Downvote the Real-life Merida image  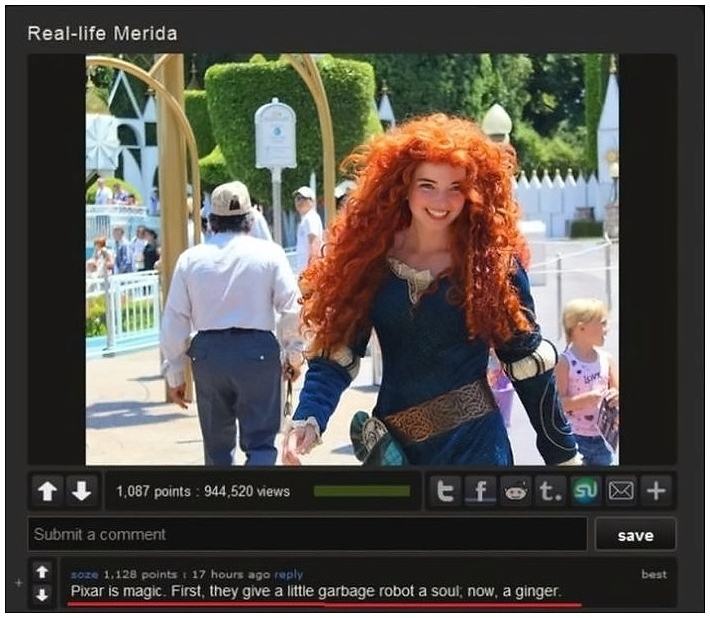82,491
